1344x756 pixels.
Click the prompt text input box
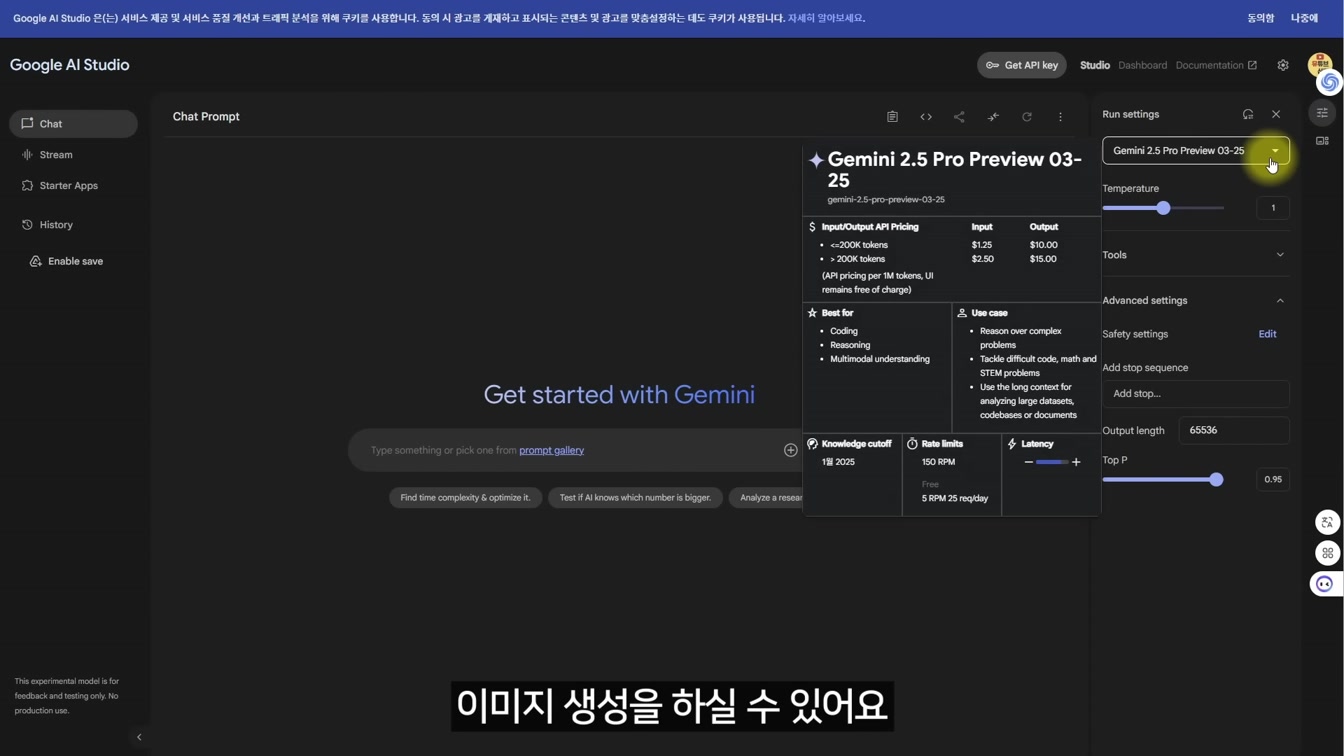(575, 450)
